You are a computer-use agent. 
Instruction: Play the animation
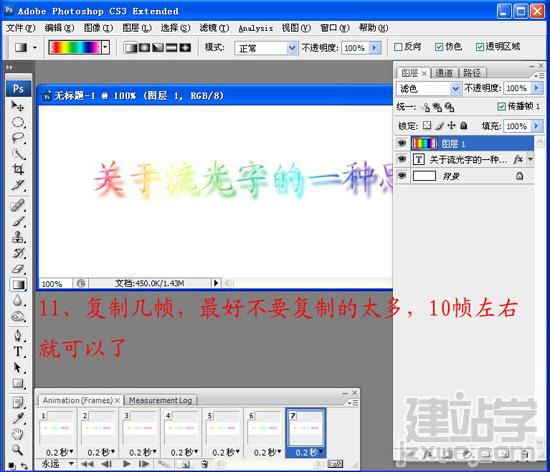[x=127, y=464]
